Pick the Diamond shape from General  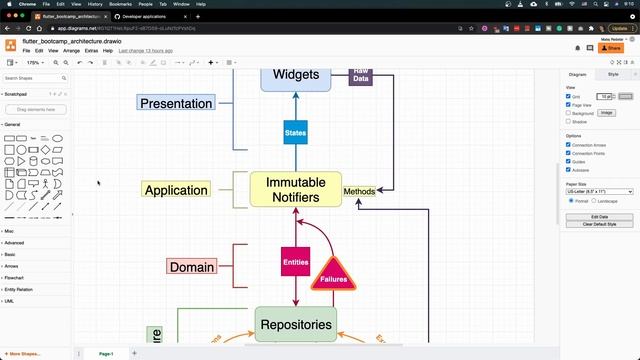[45, 150]
